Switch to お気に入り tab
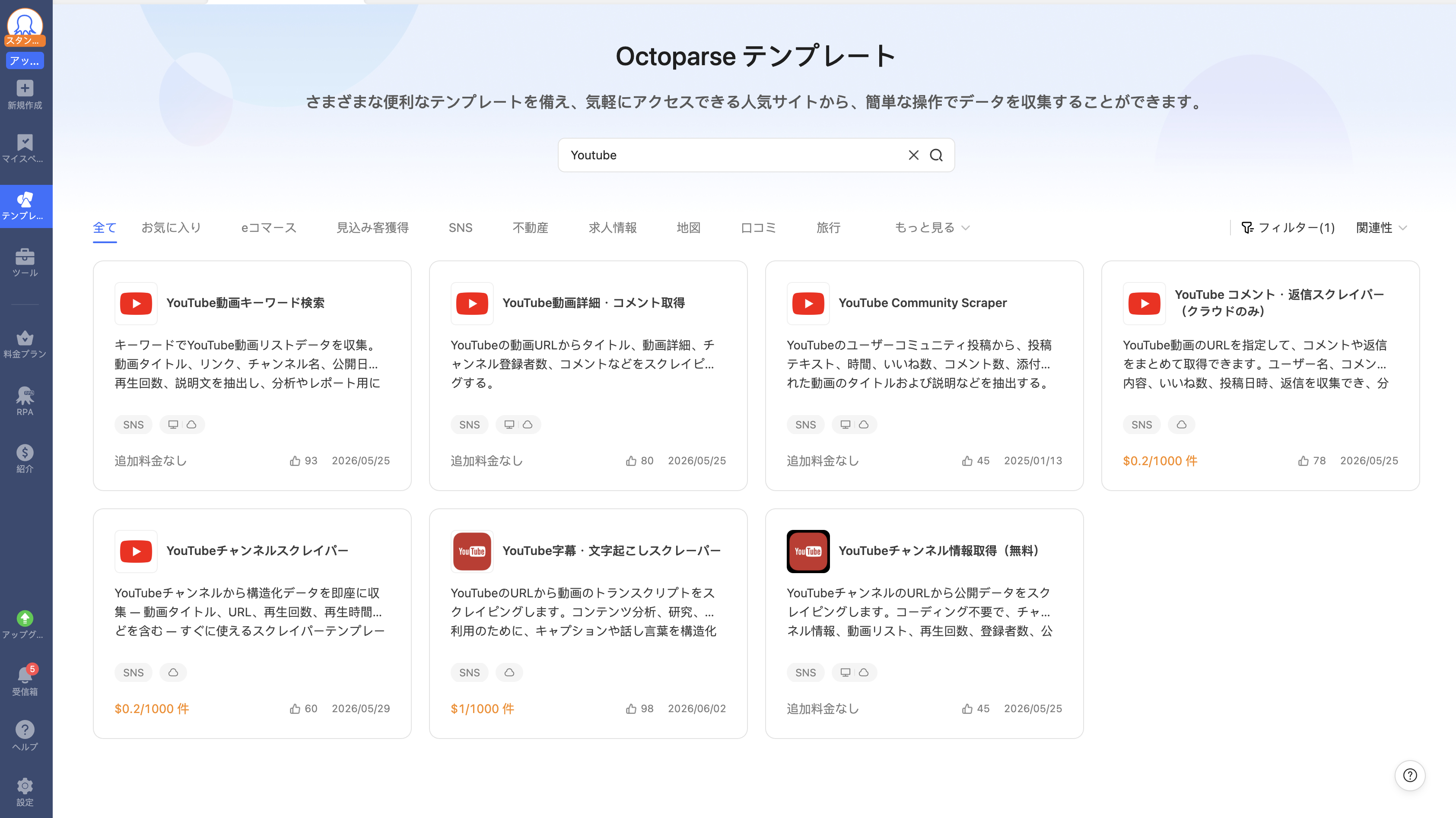The height and width of the screenshot is (818, 1456). pos(171,228)
